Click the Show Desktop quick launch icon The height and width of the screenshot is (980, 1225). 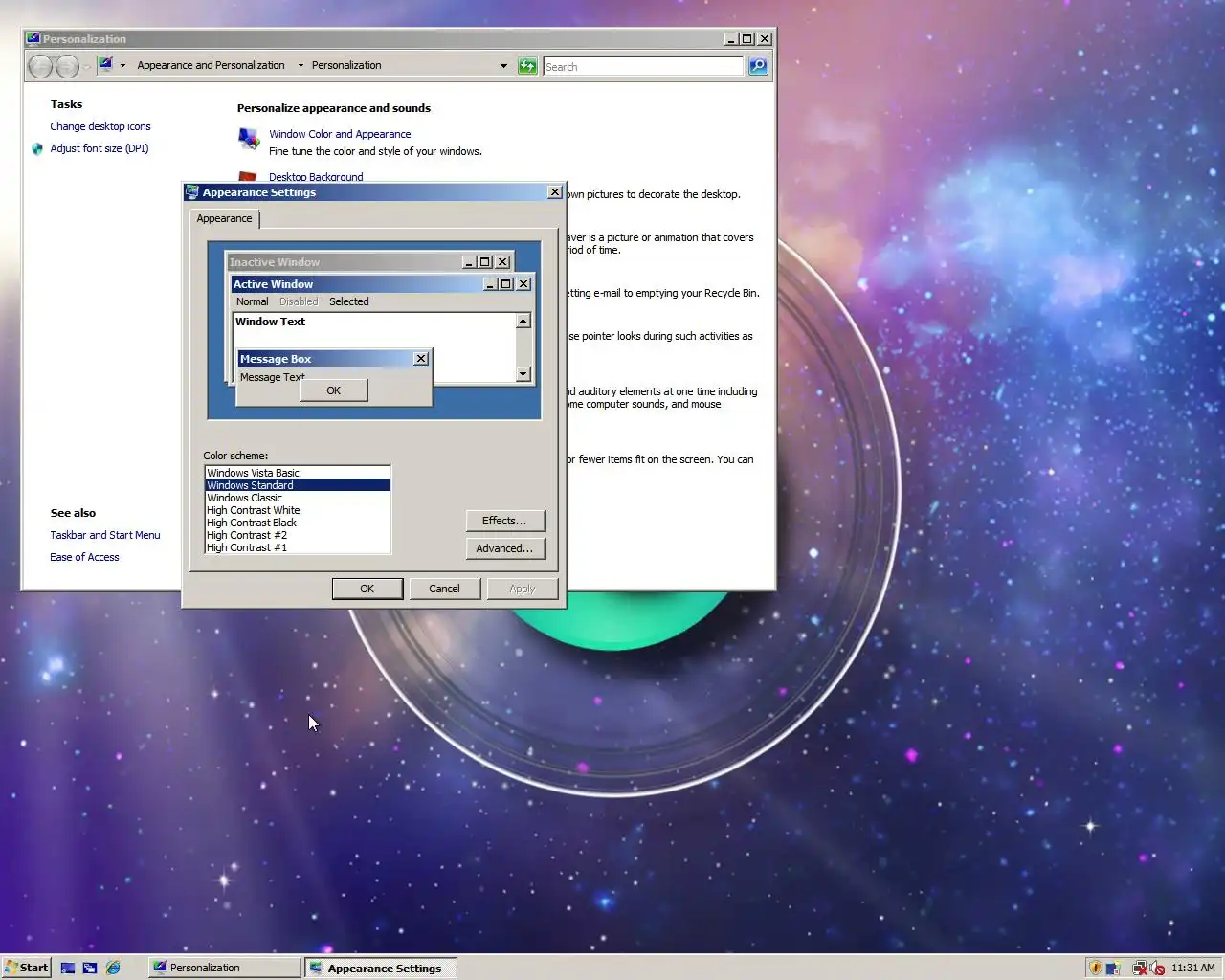pos(68,969)
